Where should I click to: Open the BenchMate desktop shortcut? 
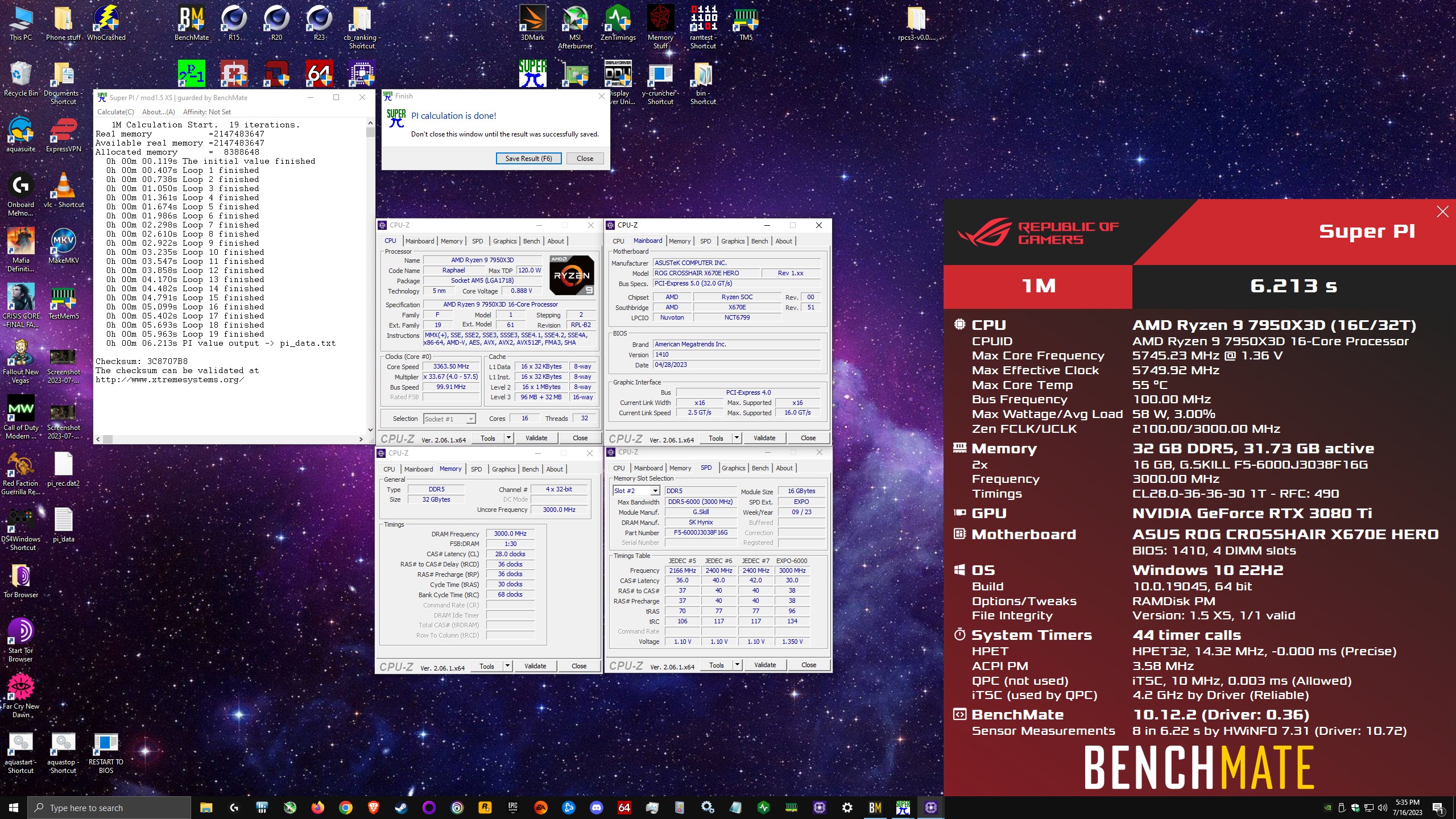coord(191,23)
